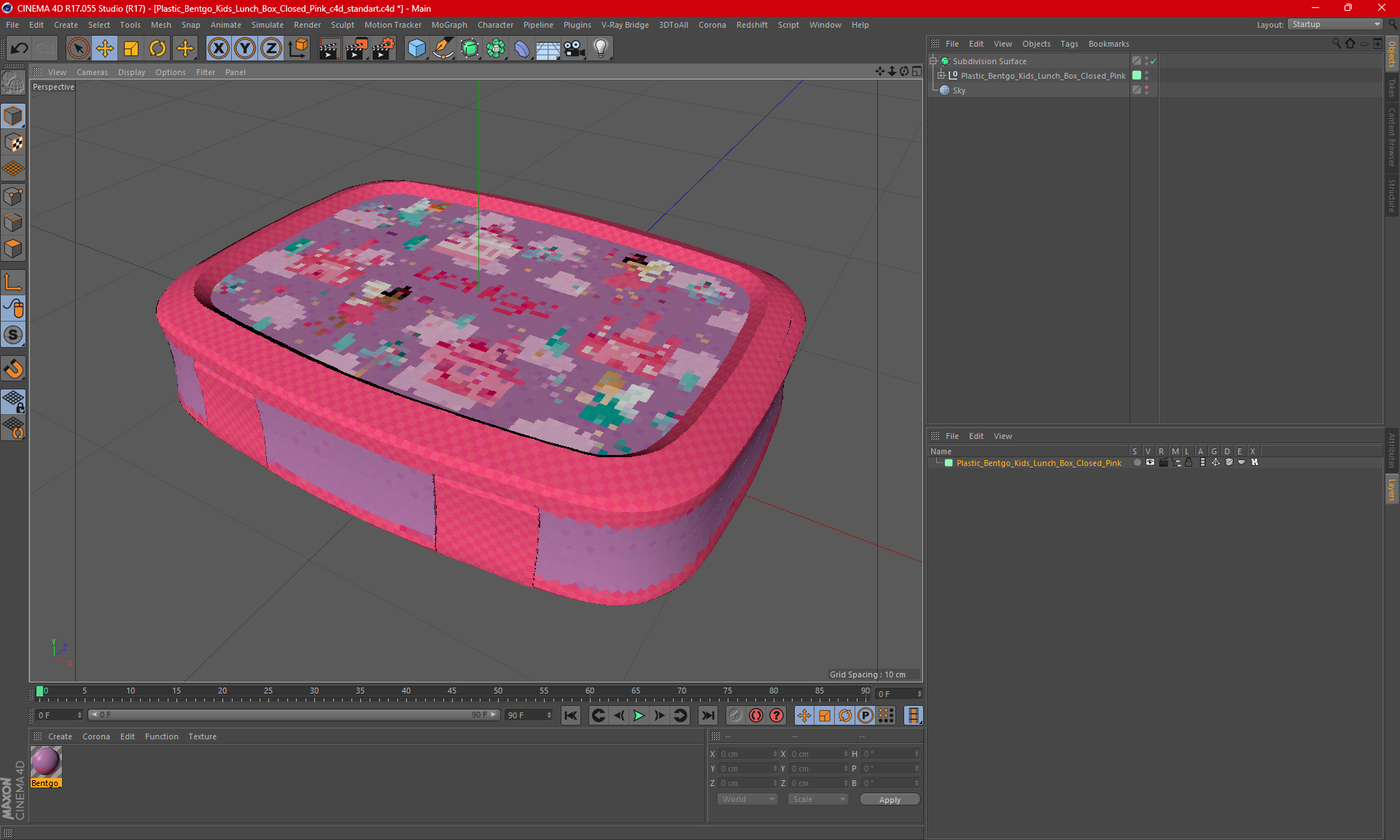
Task: Open the World coordinate dropdown
Action: coord(747,799)
